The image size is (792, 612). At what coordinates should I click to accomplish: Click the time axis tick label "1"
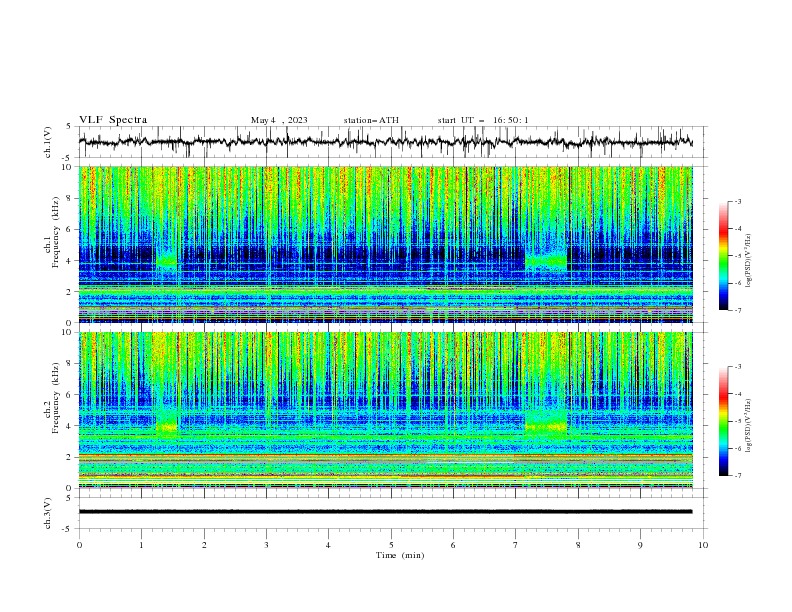pos(141,545)
